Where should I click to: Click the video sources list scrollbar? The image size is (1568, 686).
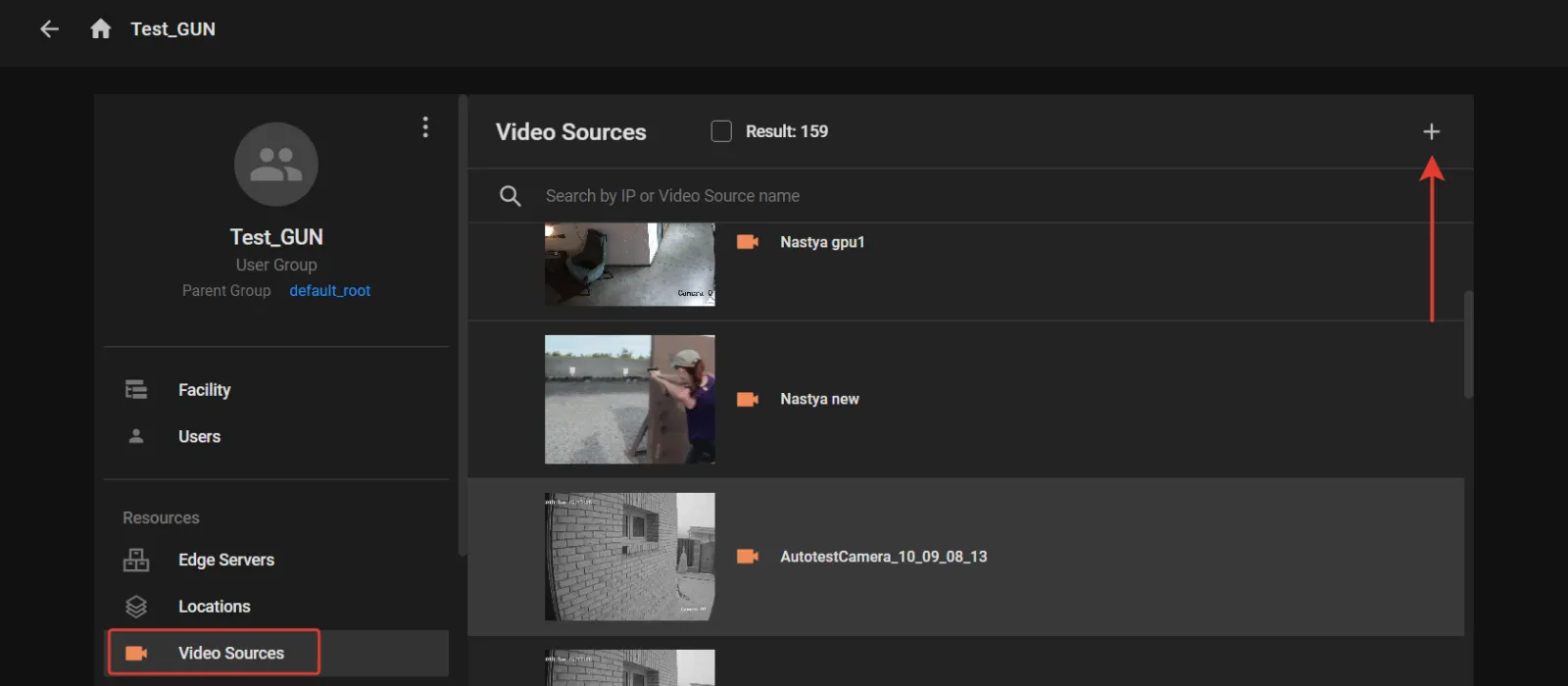(x=1468, y=344)
